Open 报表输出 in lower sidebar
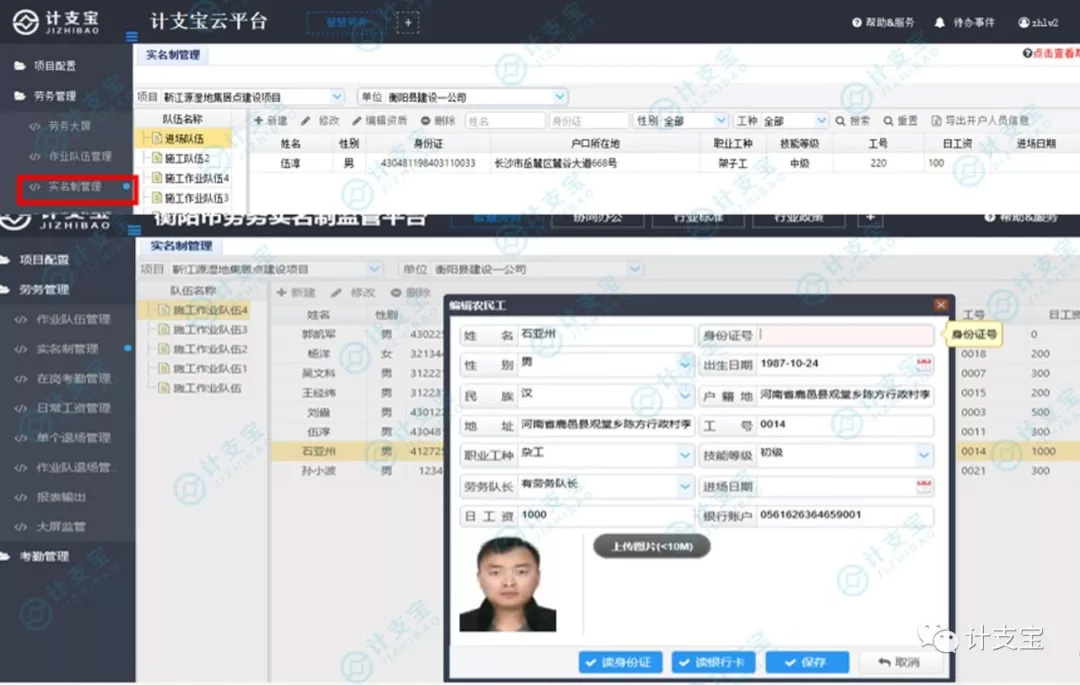 [x=61, y=497]
